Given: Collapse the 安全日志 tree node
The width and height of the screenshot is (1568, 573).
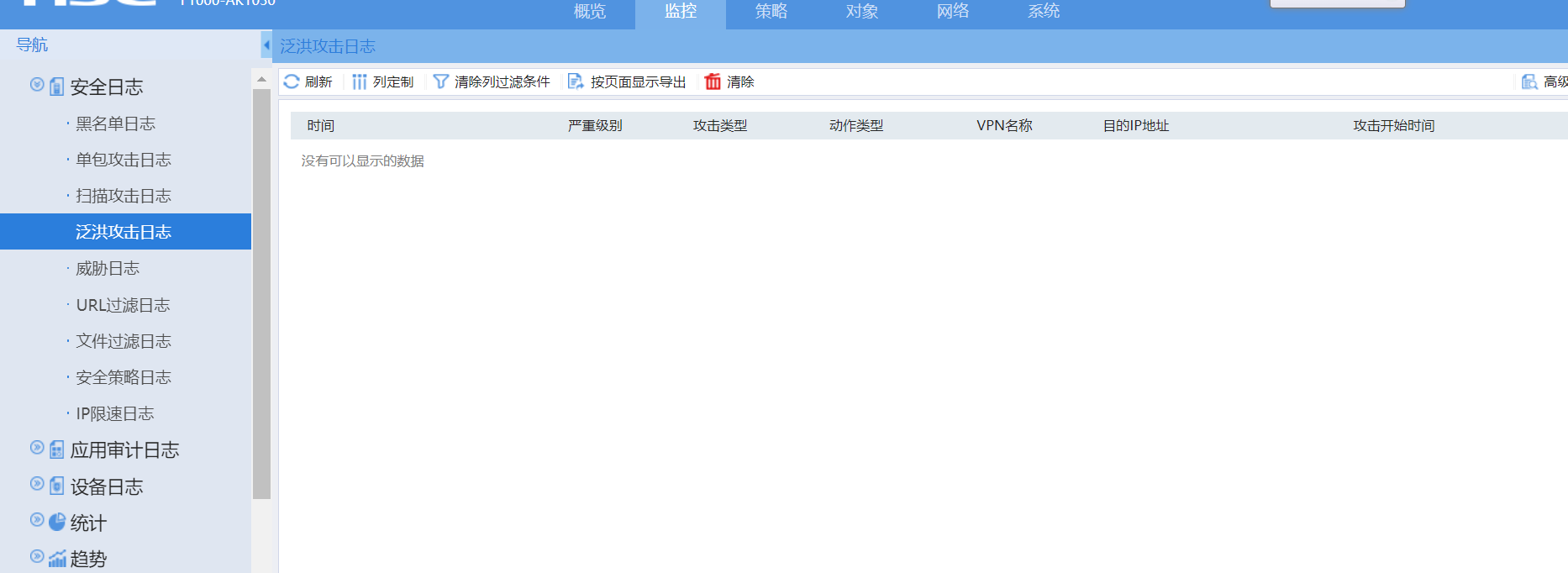Looking at the screenshot, I should (37, 84).
